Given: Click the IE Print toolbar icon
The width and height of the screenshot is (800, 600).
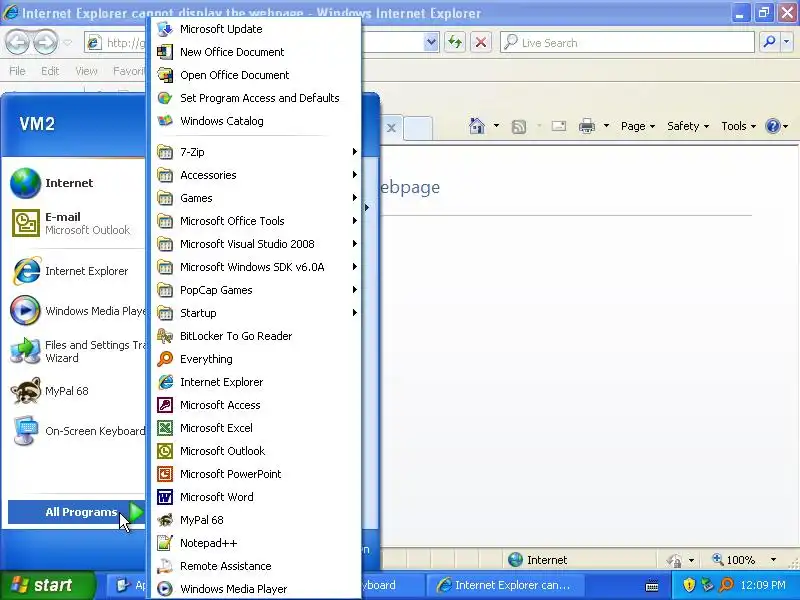Looking at the screenshot, I should coord(587,126).
